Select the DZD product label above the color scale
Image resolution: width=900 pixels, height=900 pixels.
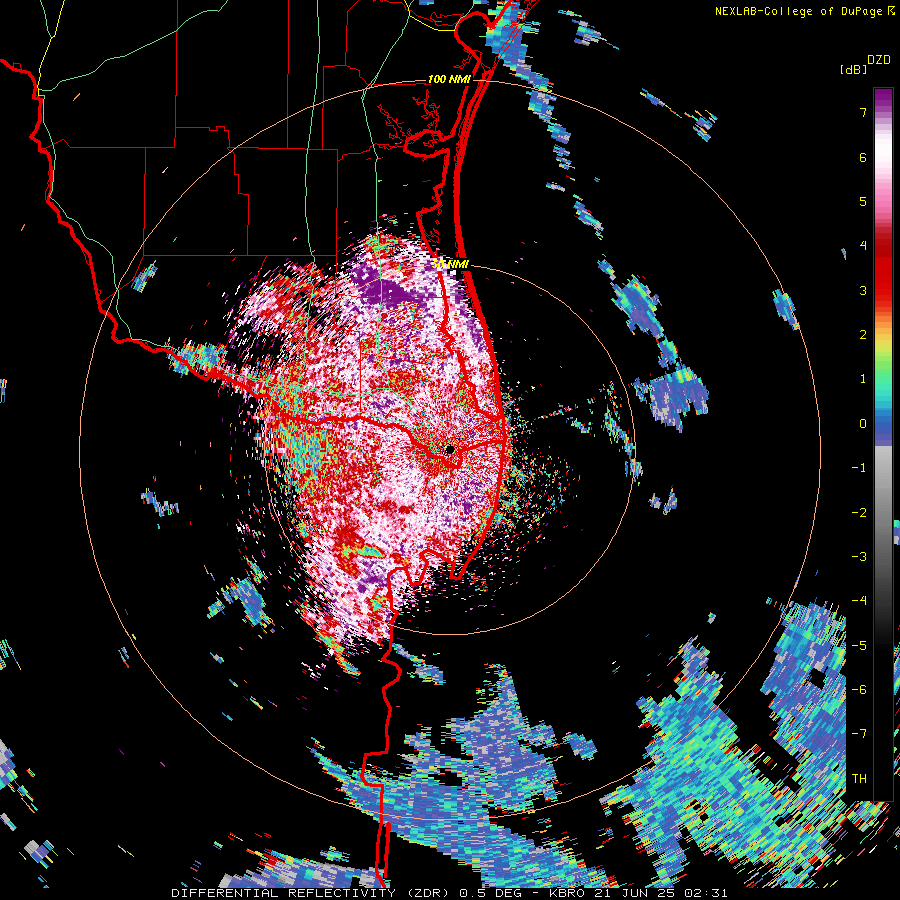[x=879, y=60]
